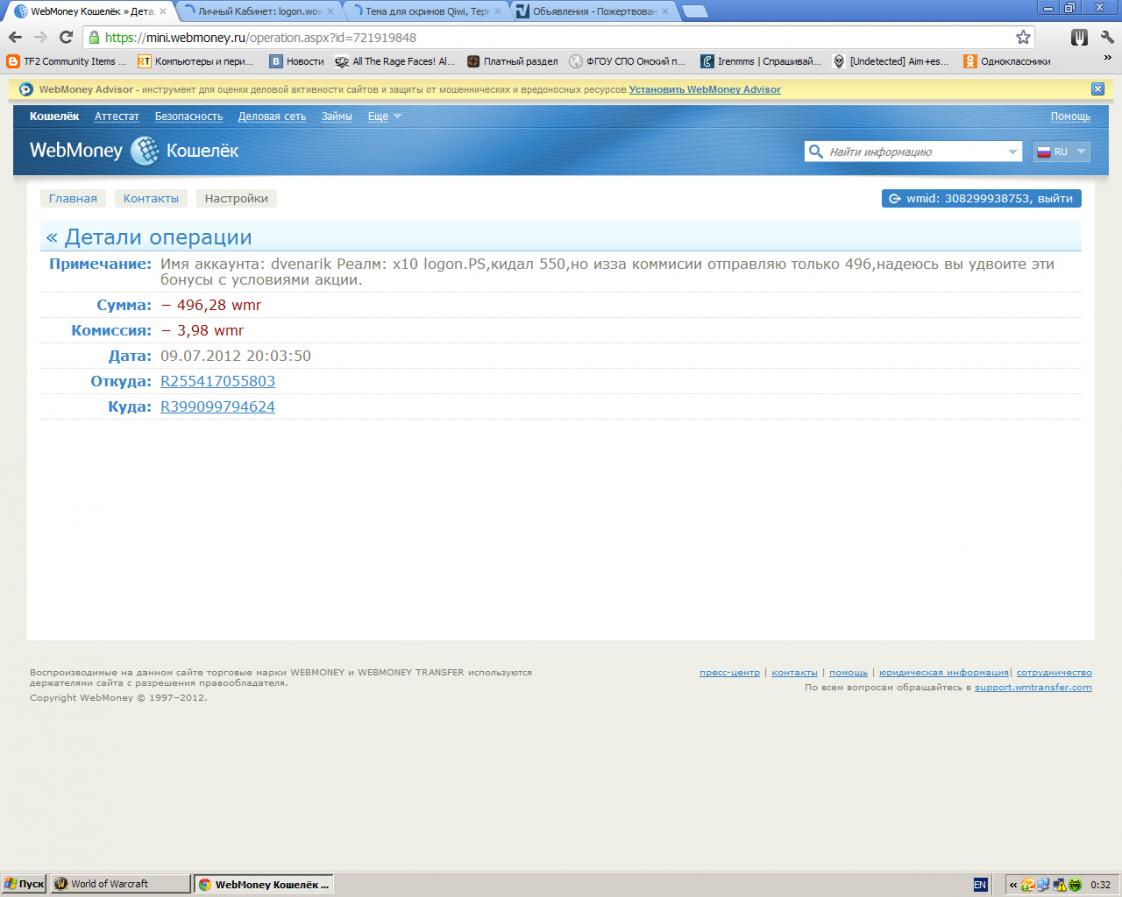Viewport: 1122px width, 897px height.
Task: Open the Аттестат menu item
Action: click(116, 116)
